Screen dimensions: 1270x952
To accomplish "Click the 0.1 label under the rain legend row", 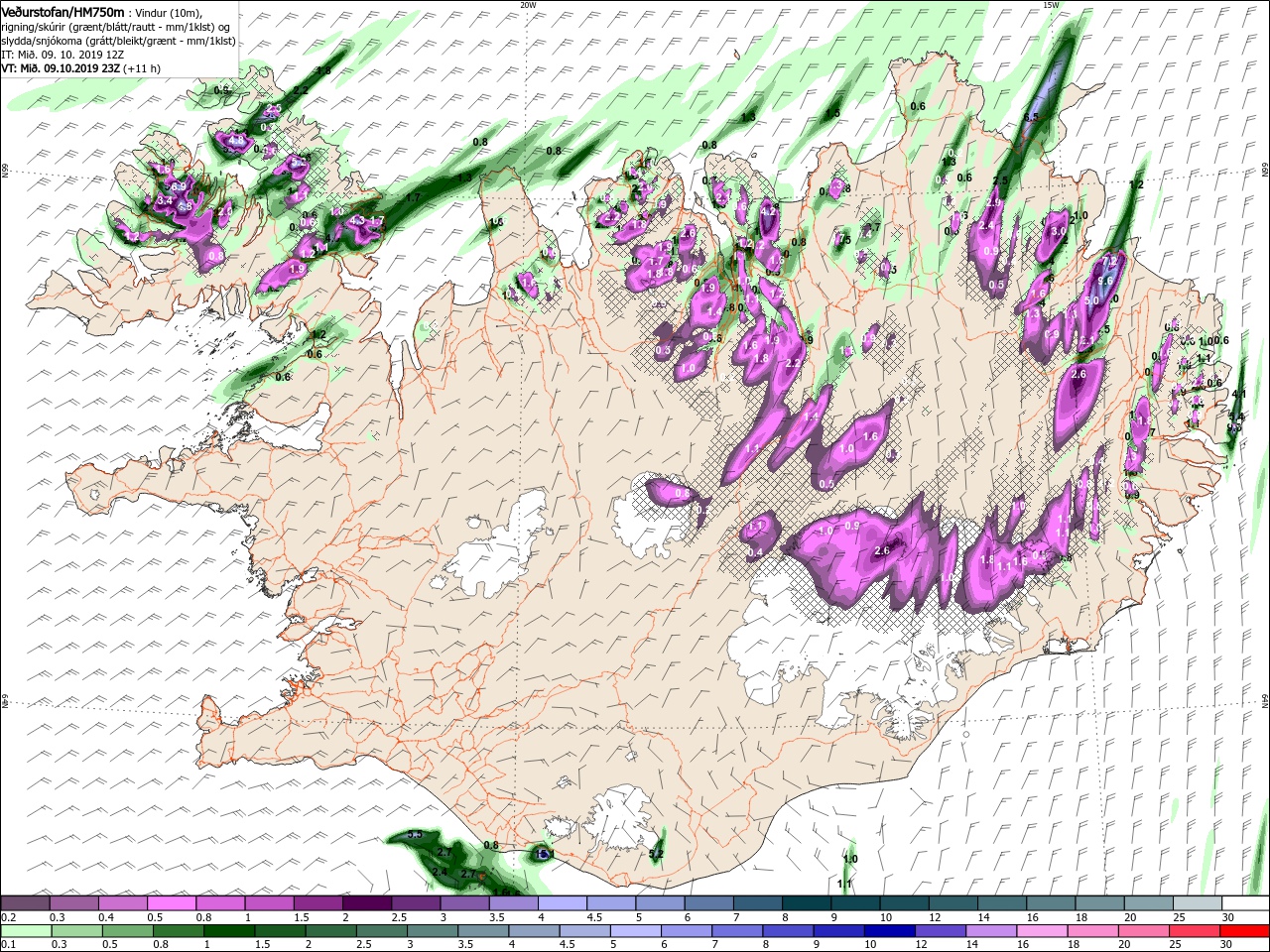I will pyautogui.click(x=9, y=945).
